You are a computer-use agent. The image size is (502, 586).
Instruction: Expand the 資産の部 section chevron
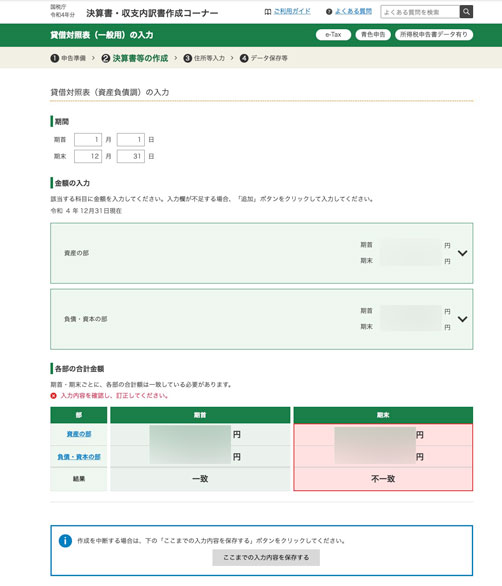click(x=462, y=253)
